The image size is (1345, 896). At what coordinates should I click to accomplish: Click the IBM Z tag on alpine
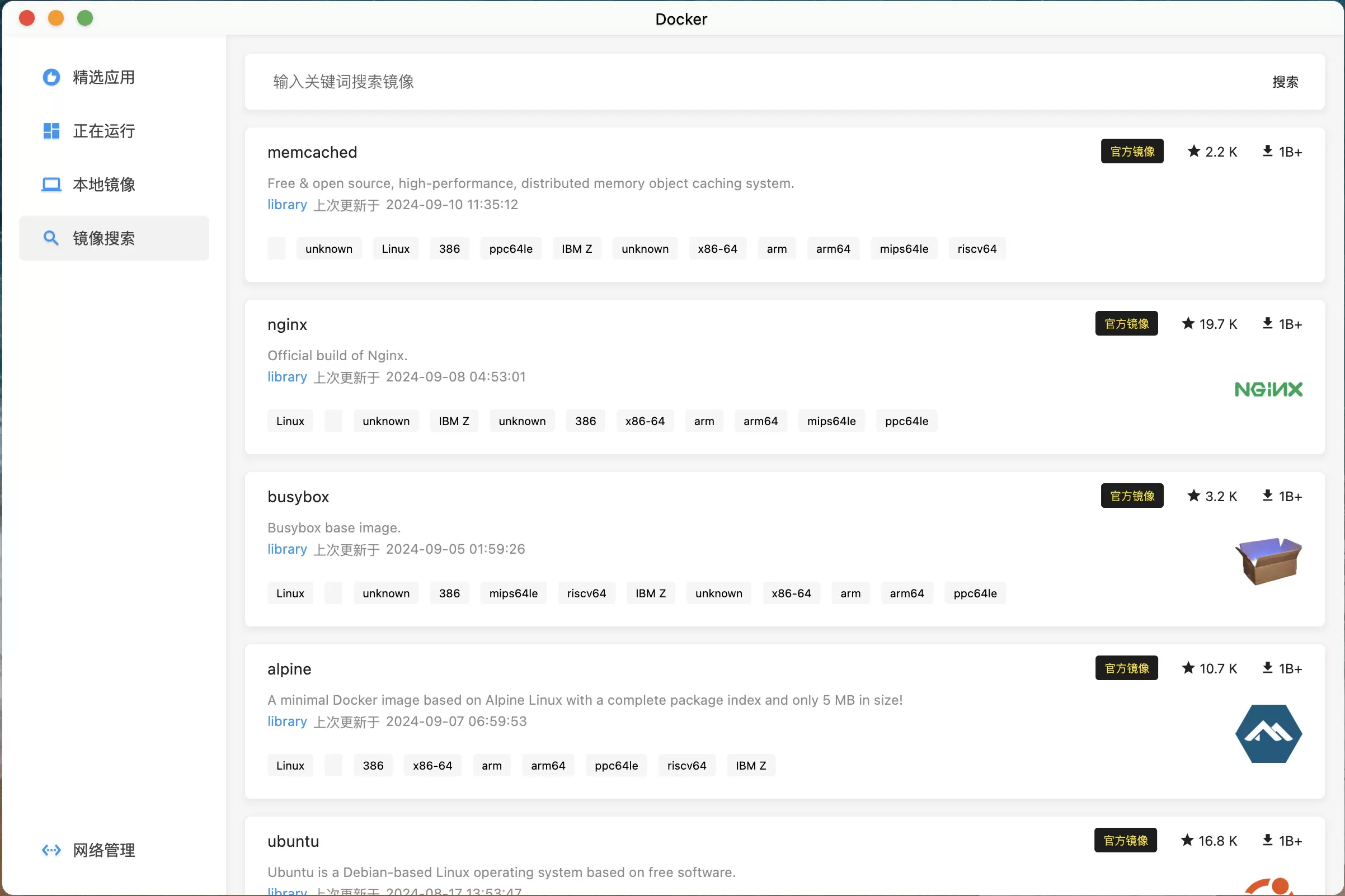pyautogui.click(x=750, y=766)
